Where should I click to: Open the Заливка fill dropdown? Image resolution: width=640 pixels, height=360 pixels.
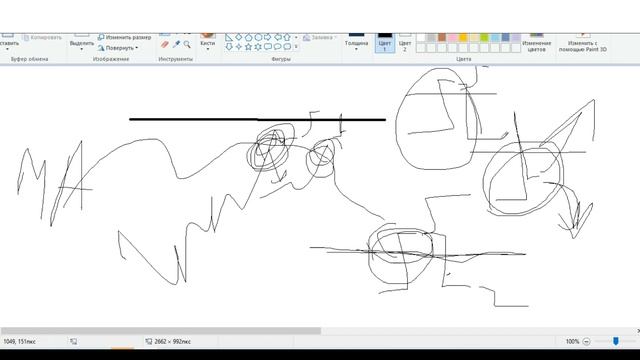click(320, 38)
